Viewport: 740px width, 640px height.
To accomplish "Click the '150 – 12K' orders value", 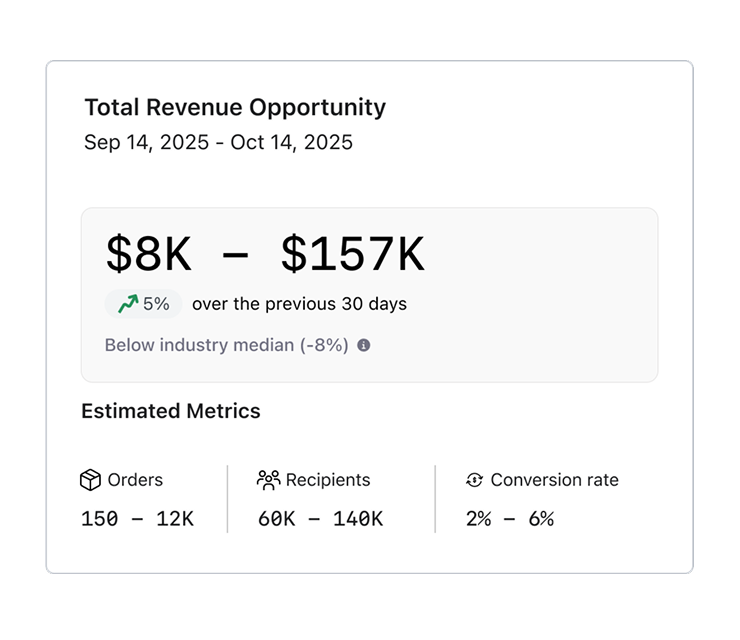I will pos(137,519).
